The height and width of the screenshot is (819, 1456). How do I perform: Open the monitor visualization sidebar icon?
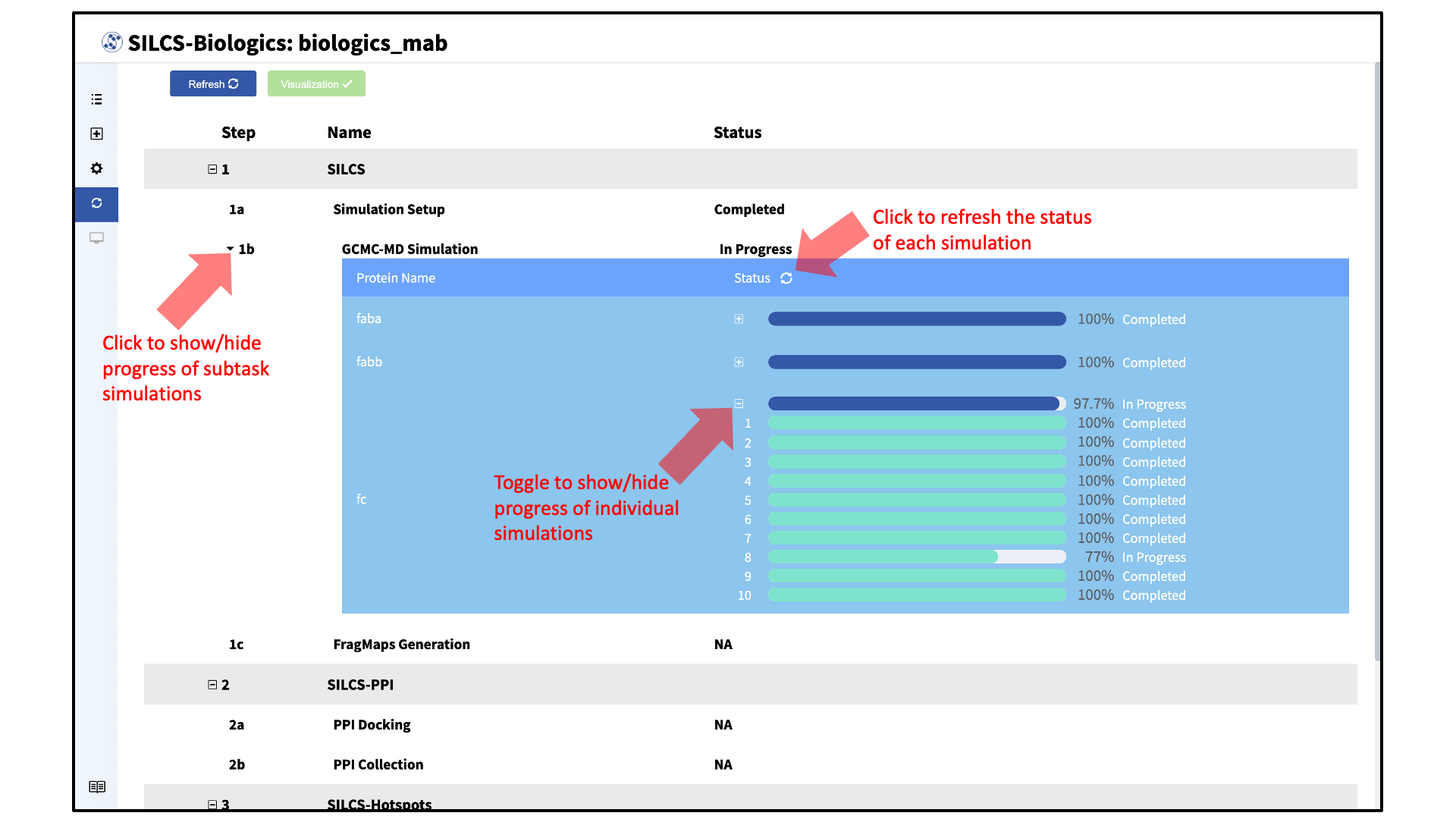point(96,238)
